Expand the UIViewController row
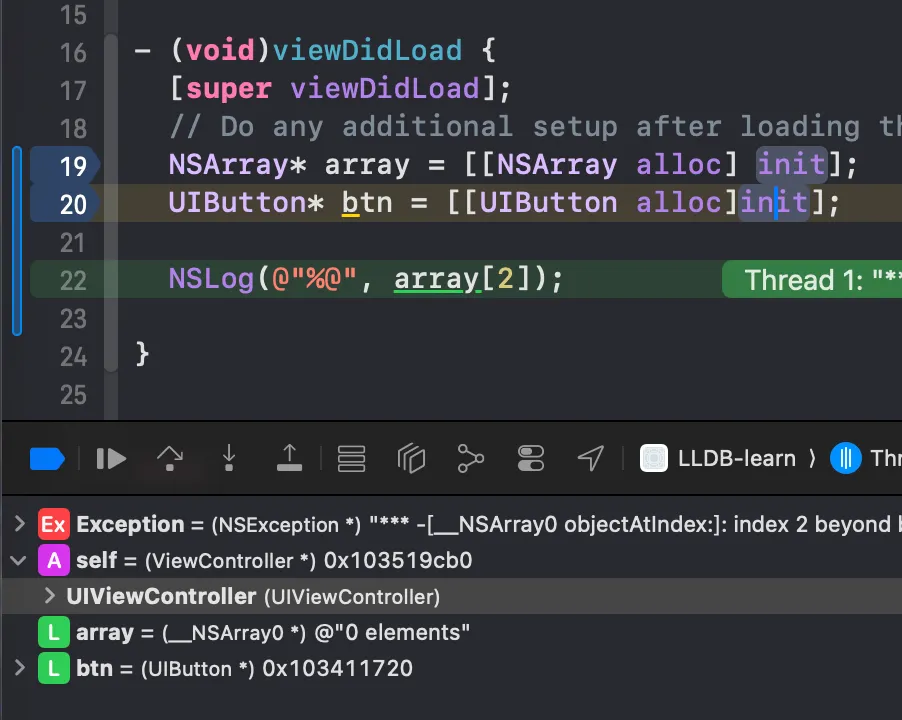 (x=50, y=596)
